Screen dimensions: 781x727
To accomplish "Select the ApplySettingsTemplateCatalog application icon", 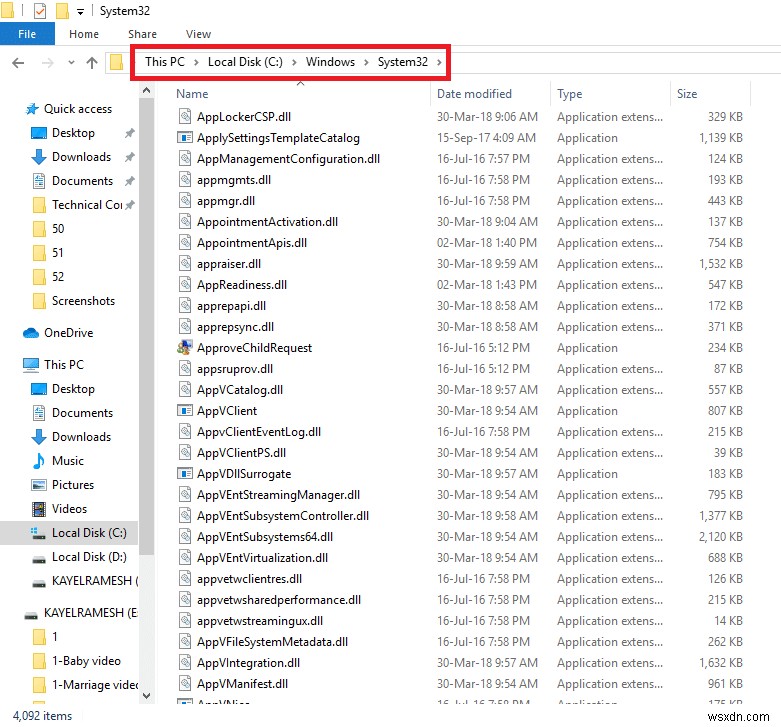I will click(185, 137).
